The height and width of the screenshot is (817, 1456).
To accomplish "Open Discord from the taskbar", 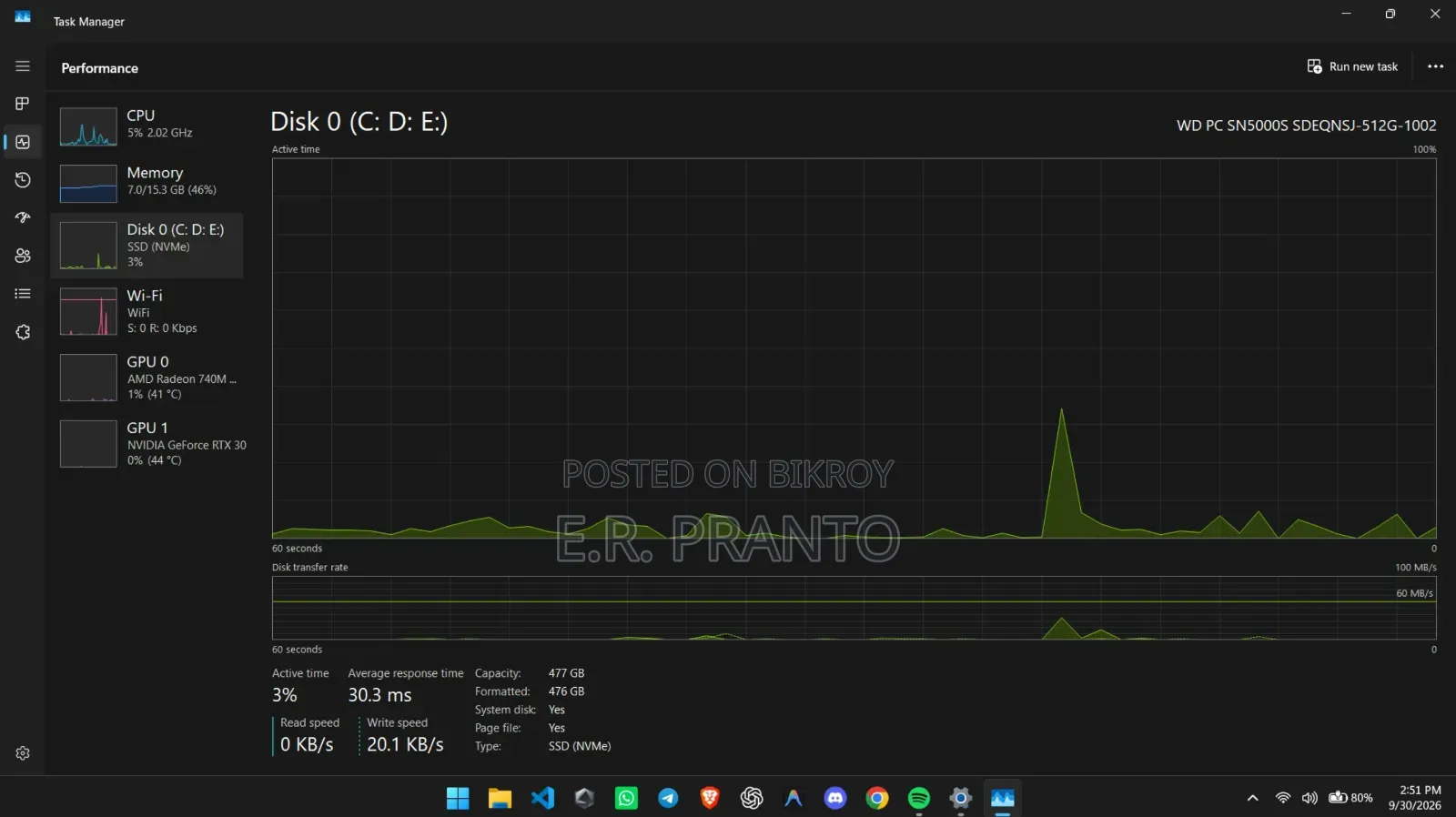I will point(835,798).
